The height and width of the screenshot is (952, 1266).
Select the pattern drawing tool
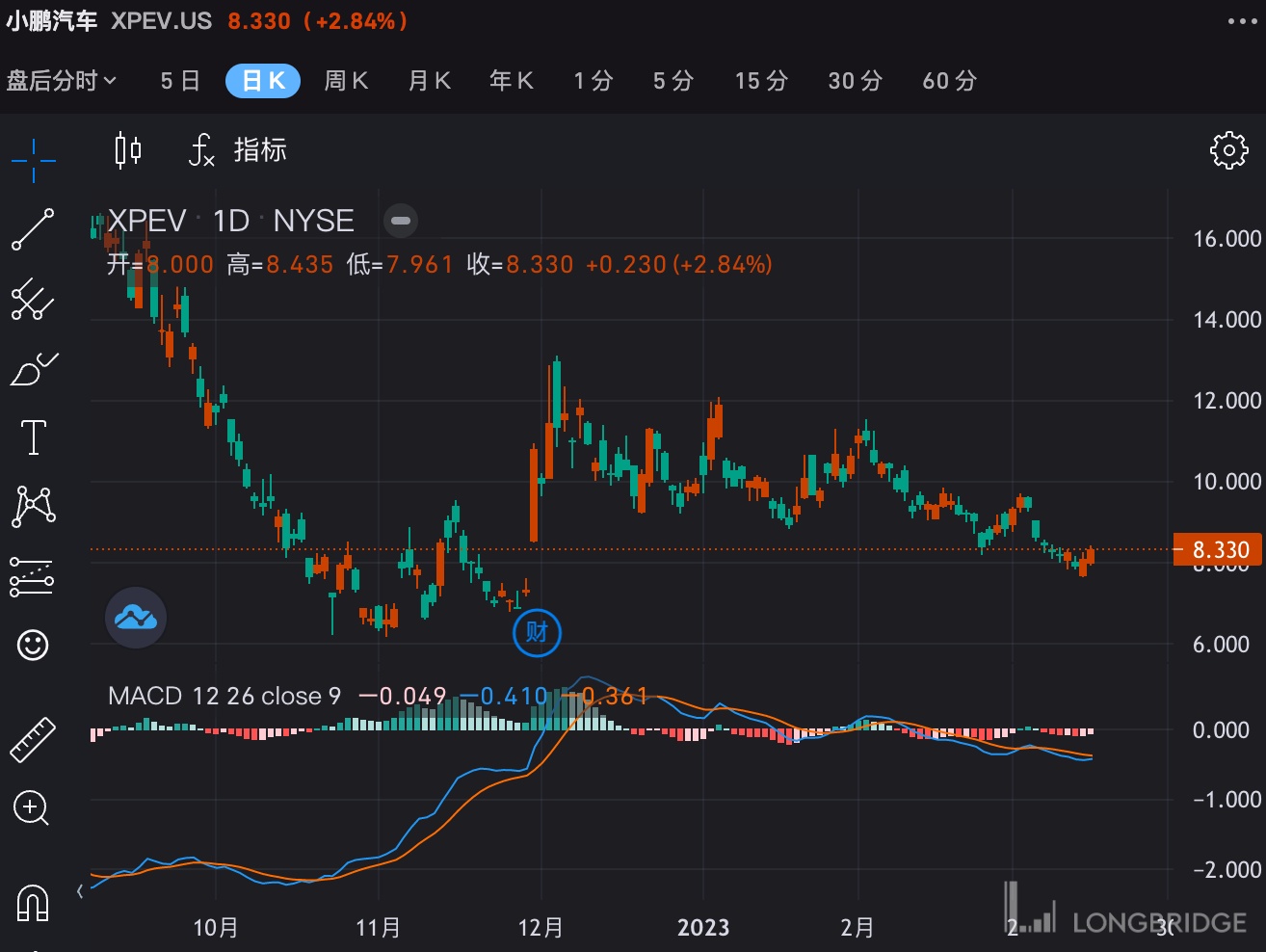pyautogui.click(x=34, y=506)
